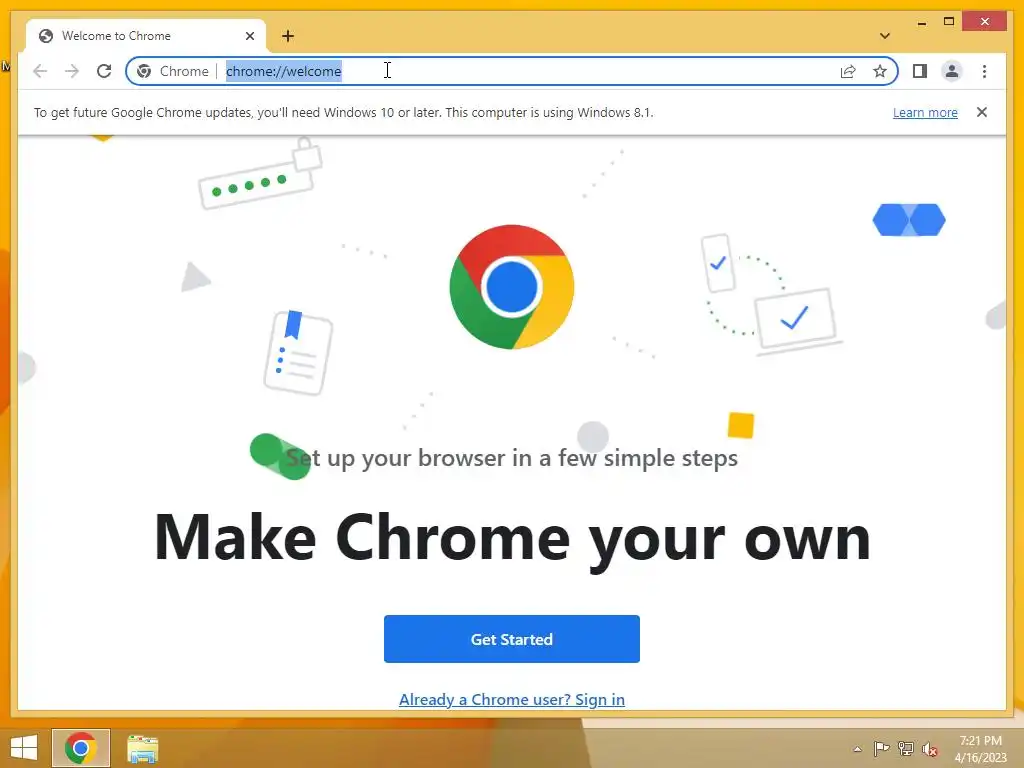Click the browser Back arrow

tap(40, 71)
